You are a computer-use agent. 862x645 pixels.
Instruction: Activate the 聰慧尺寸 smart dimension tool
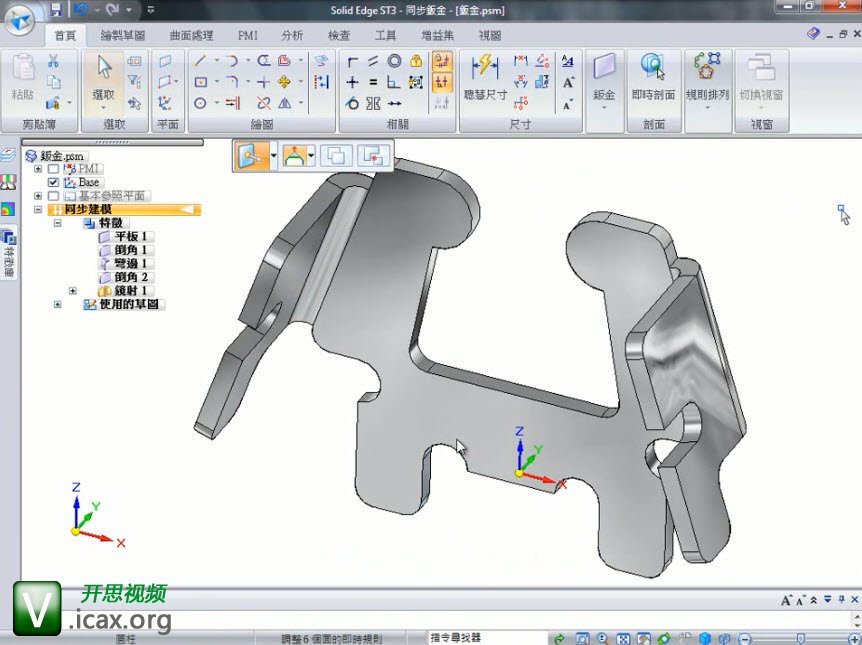(485, 77)
